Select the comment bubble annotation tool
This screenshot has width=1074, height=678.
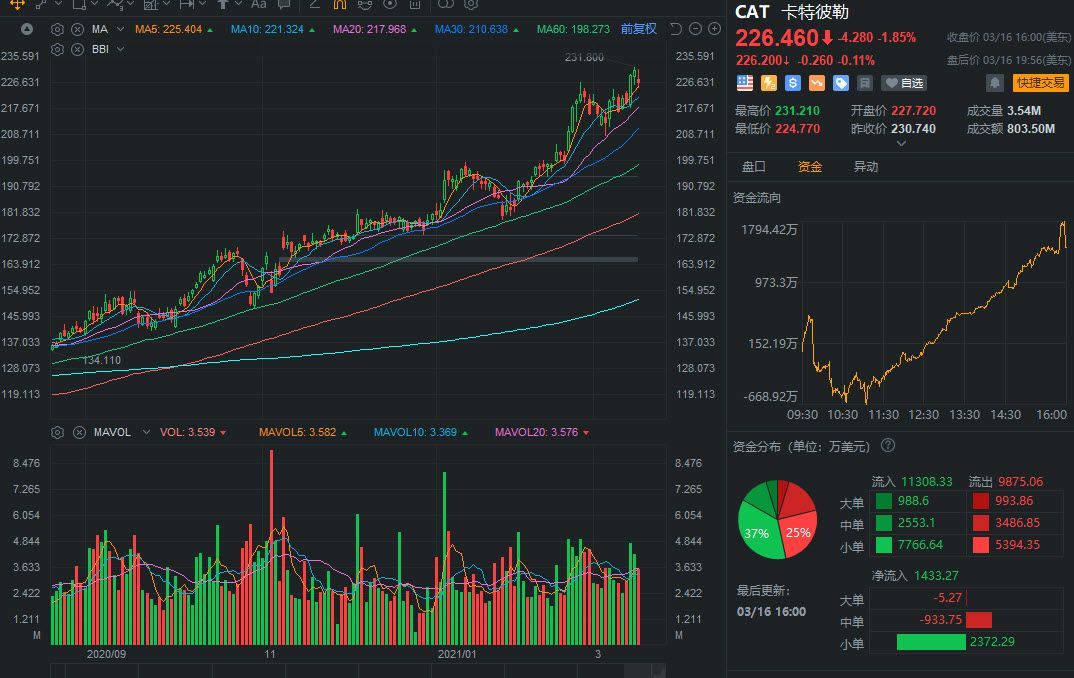coord(284,4)
